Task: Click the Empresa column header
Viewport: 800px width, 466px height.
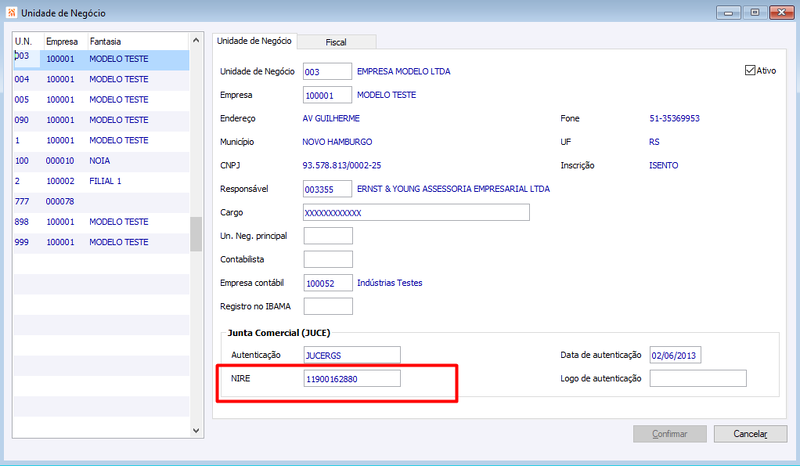Action: coord(62,41)
